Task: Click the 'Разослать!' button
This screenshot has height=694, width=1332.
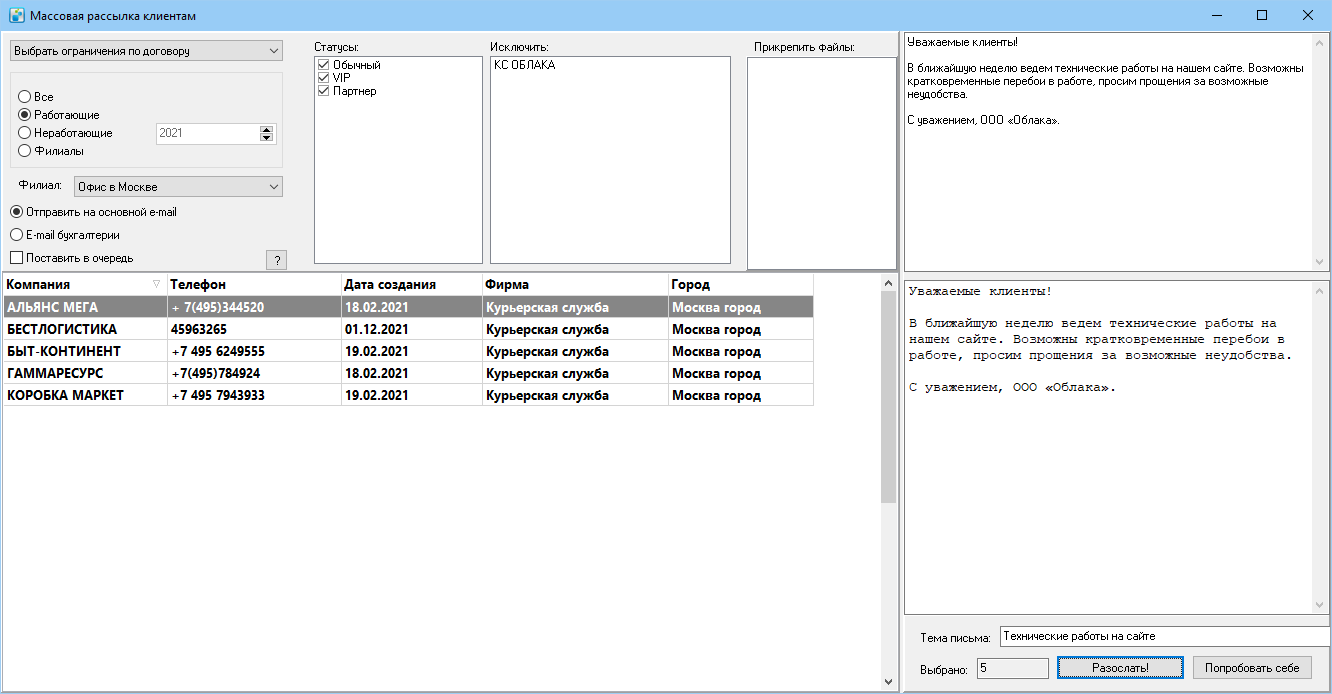Action: (1120, 668)
